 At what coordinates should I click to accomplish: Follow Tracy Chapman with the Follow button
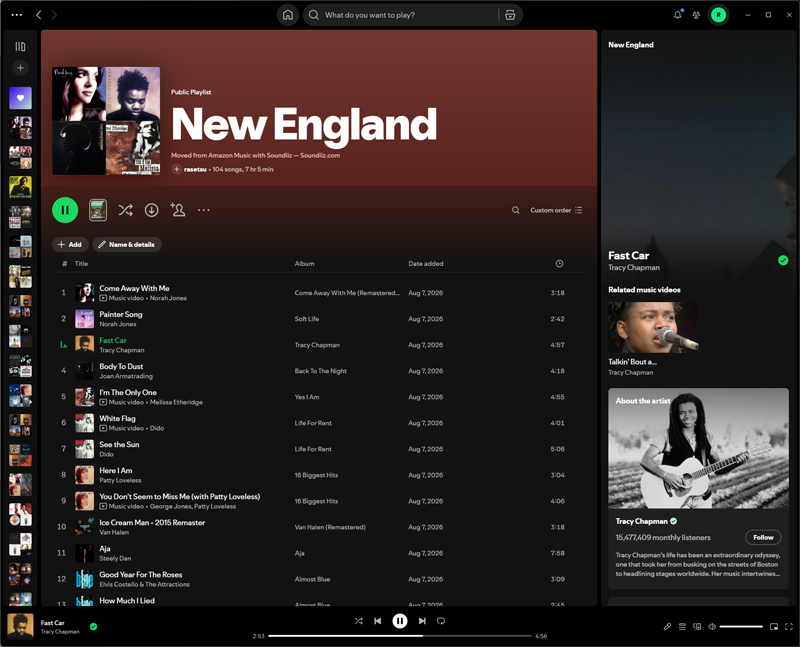pos(763,537)
